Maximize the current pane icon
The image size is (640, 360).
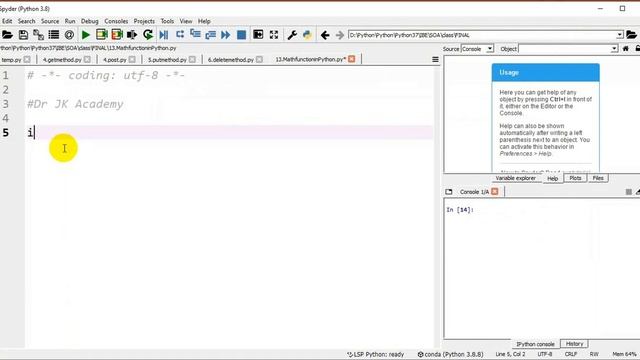(x=258, y=35)
